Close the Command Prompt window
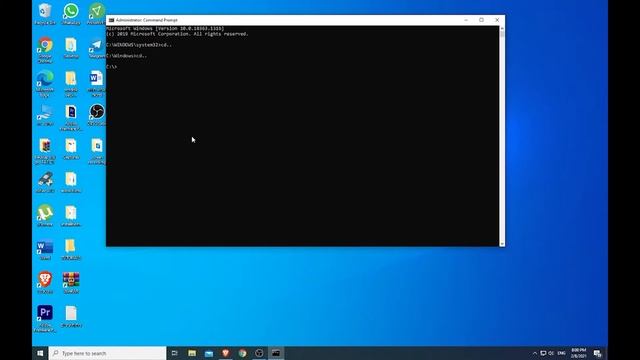Viewport: 640px width, 360px height. (497, 20)
